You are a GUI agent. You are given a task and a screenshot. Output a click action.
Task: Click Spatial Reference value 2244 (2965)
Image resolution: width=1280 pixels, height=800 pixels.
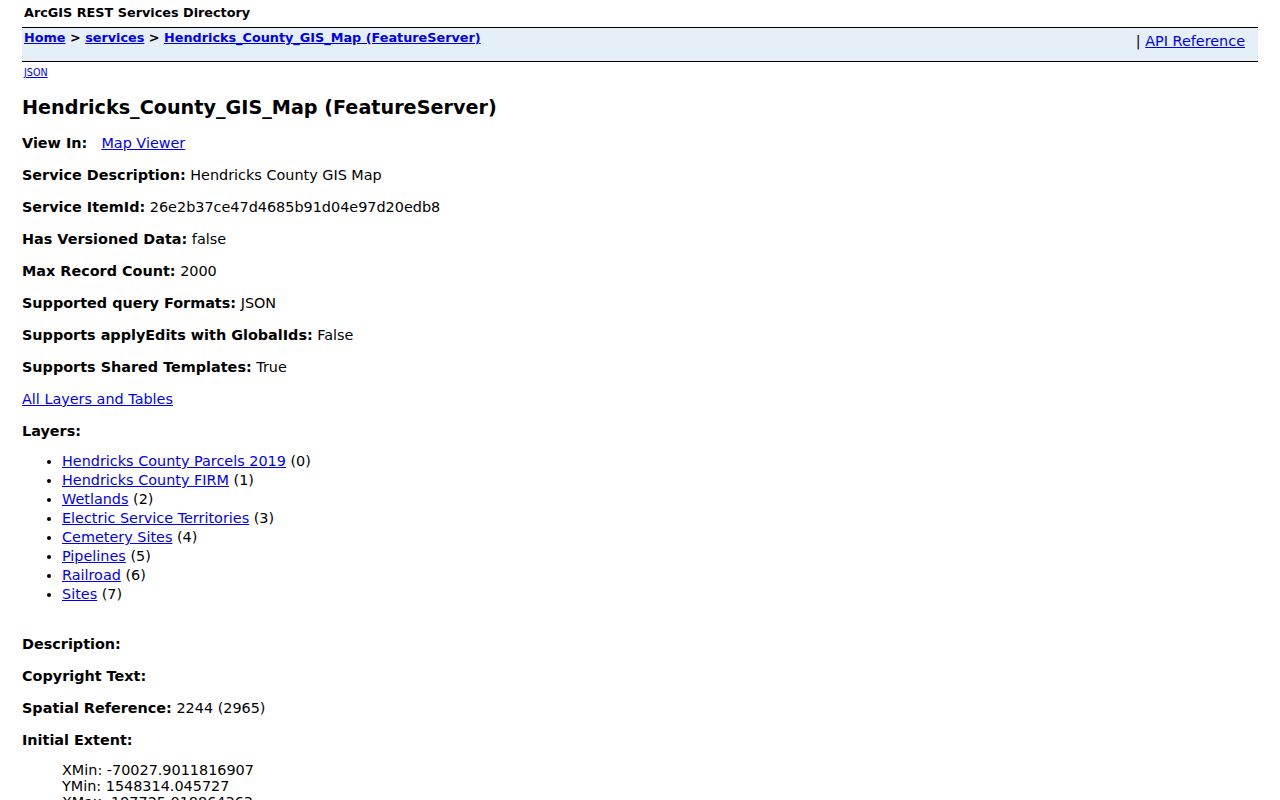coord(221,708)
